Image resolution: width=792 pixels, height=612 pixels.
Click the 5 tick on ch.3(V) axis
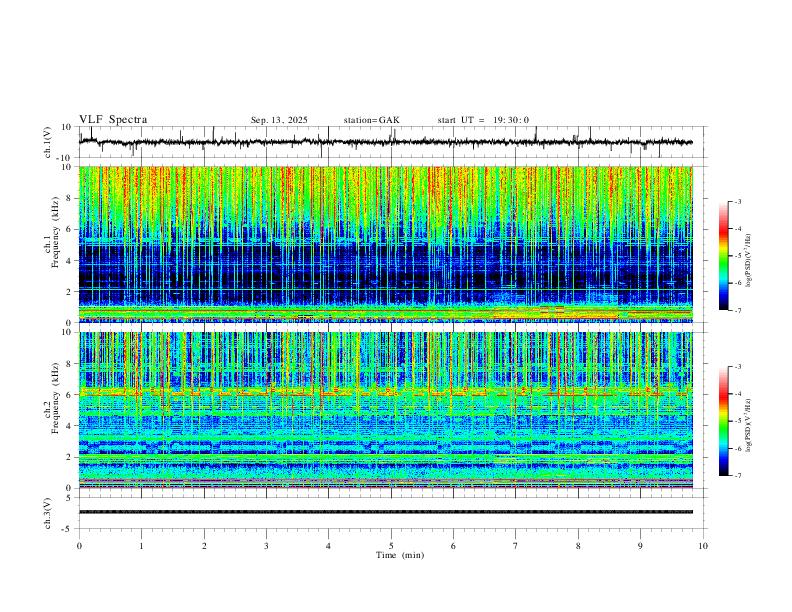70,497
